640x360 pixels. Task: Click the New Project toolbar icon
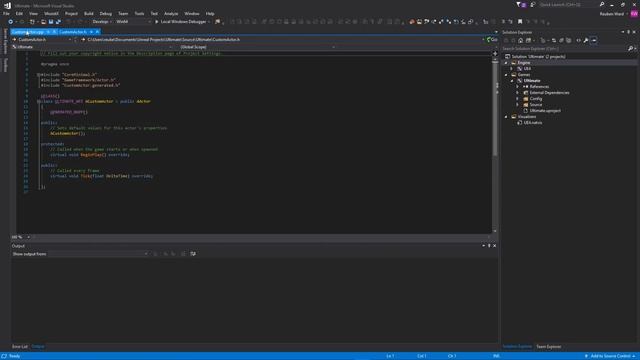[32, 22]
